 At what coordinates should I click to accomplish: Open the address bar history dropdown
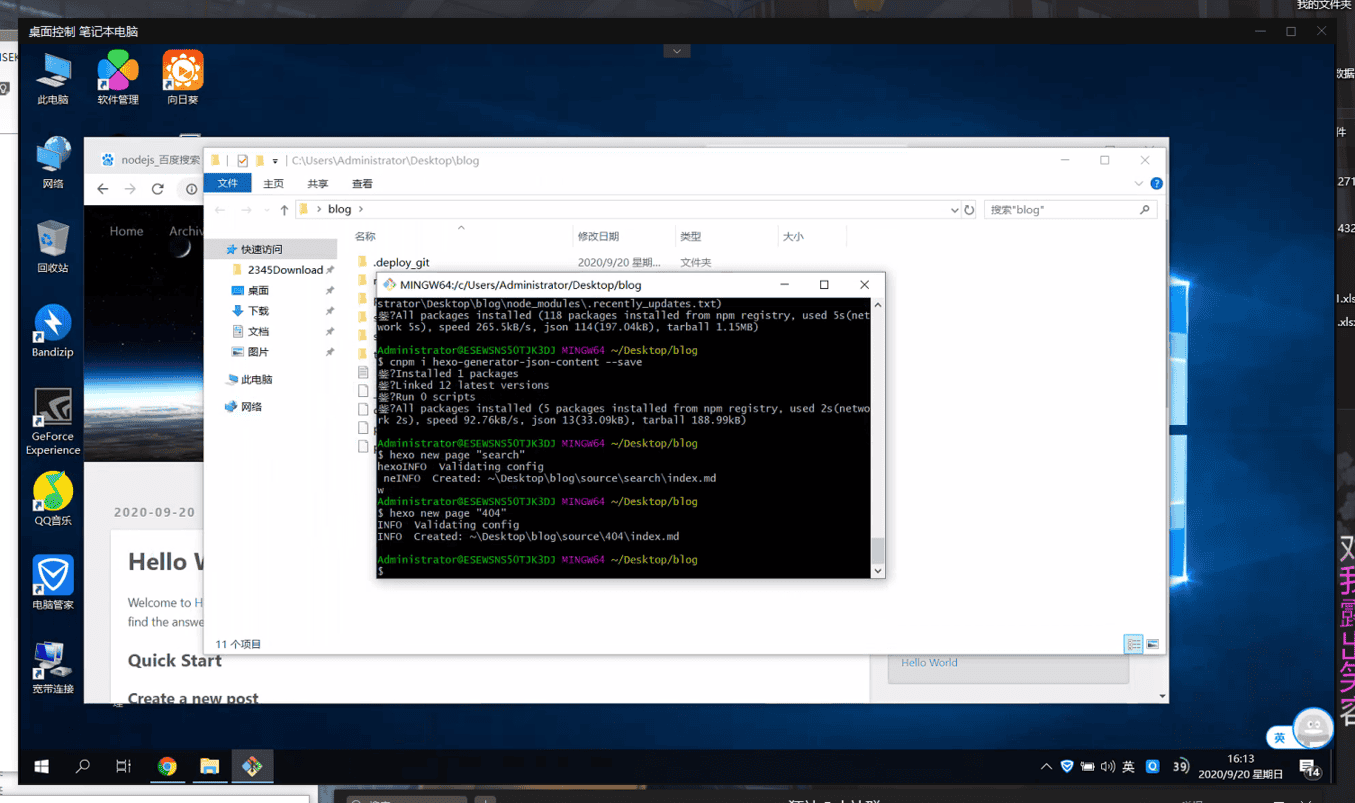pyautogui.click(x=954, y=210)
